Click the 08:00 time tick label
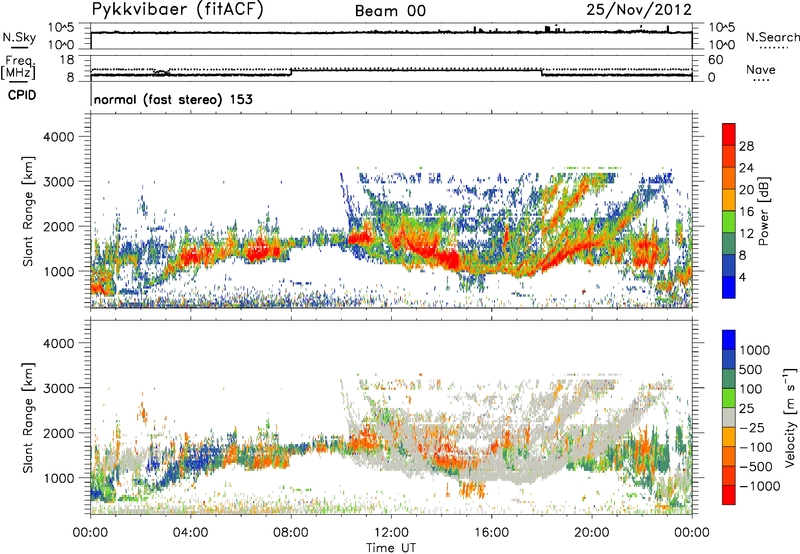Image resolution: width=800 pixels, height=554 pixels. [x=291, y=533]
